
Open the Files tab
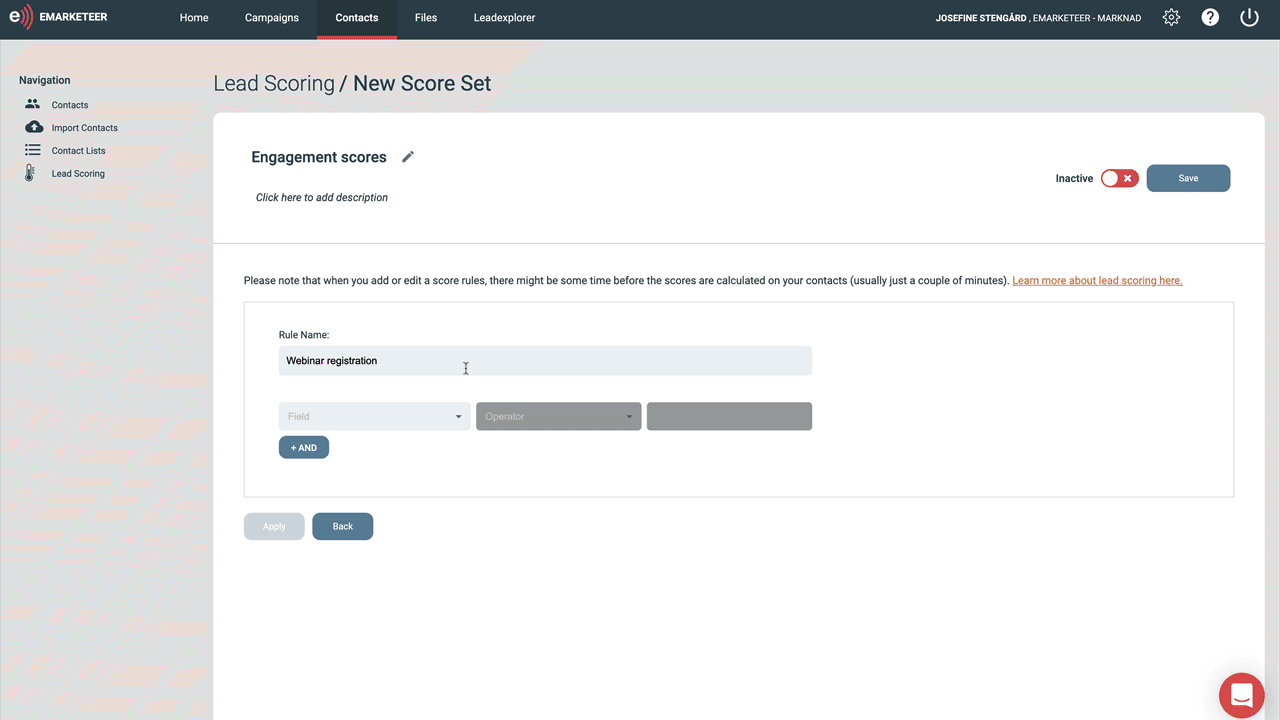pos(426,18)
